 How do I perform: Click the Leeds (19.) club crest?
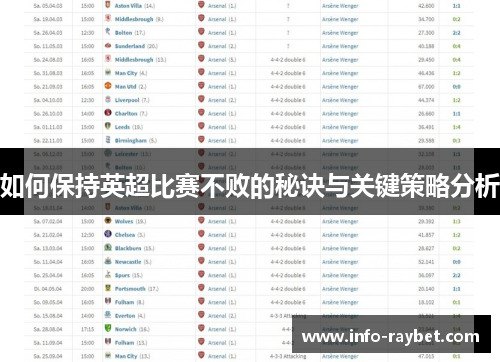[x=108, y=126]
